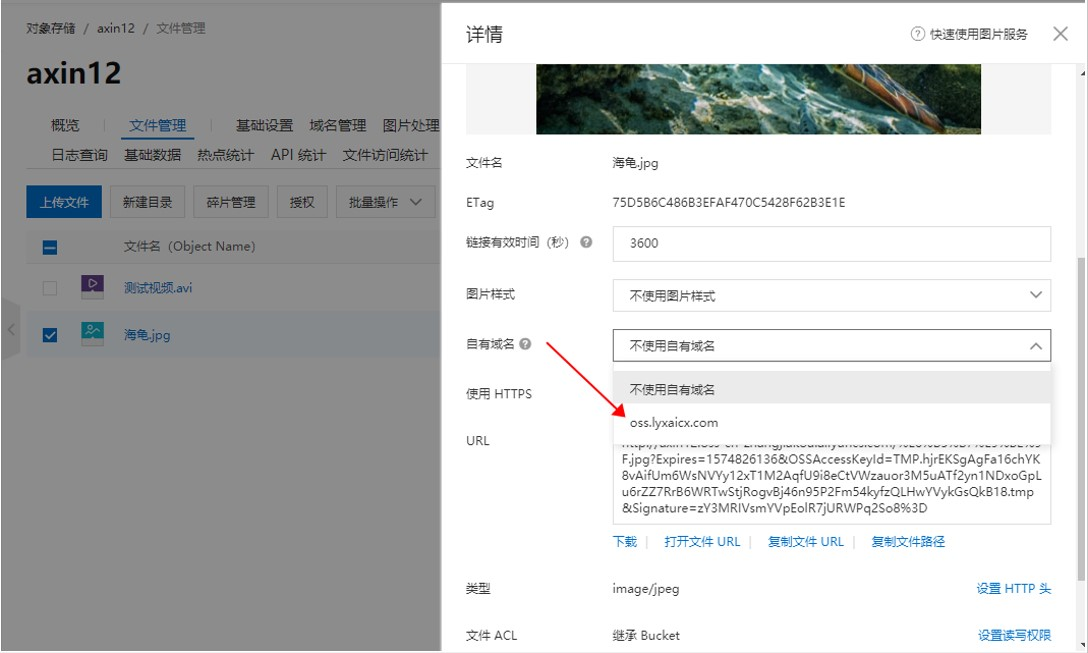This screenshot has width=1088, height=653.
Task: Uncheck the box for 海龟.jpg
Action: 50,334
